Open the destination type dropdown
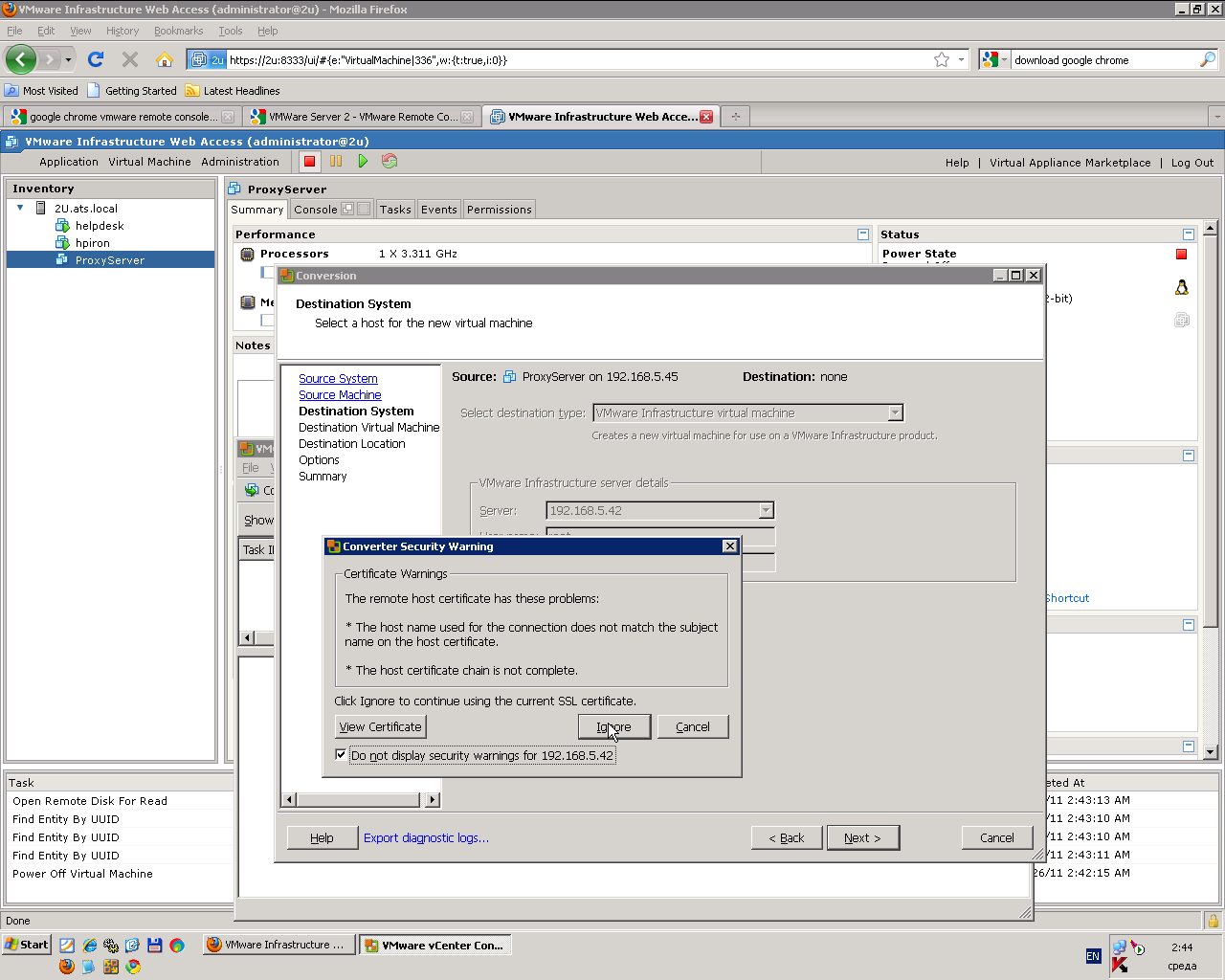The width and height of the screenshot is (1225, 980). click(x=896, y=413)
